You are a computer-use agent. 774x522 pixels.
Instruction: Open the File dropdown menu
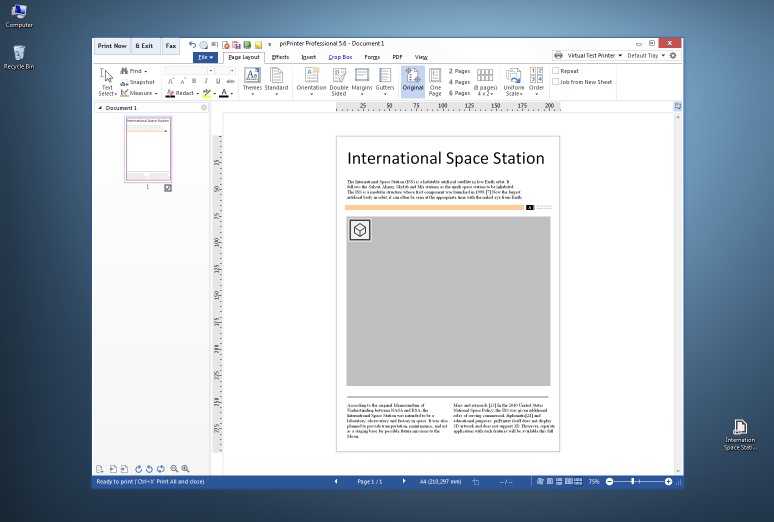[x=205, y=57]
